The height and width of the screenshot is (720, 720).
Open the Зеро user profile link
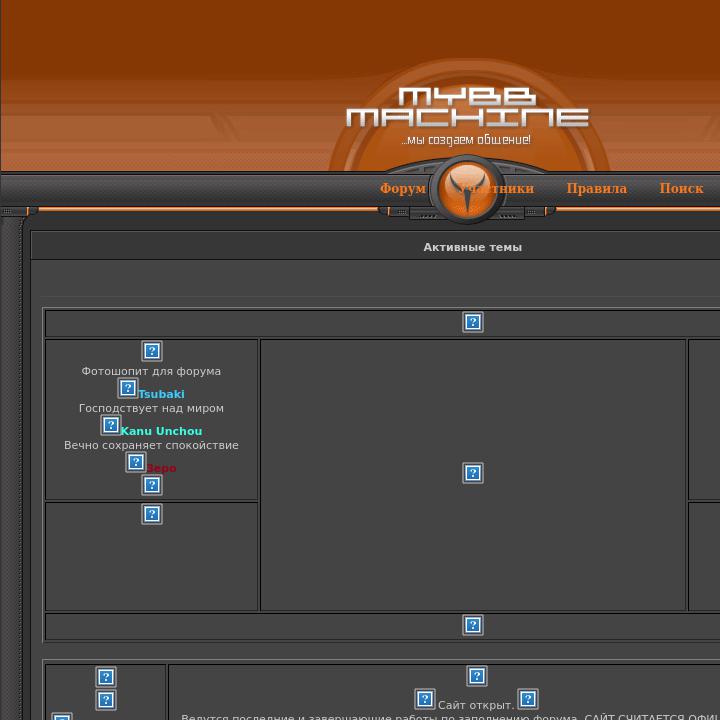161,468
